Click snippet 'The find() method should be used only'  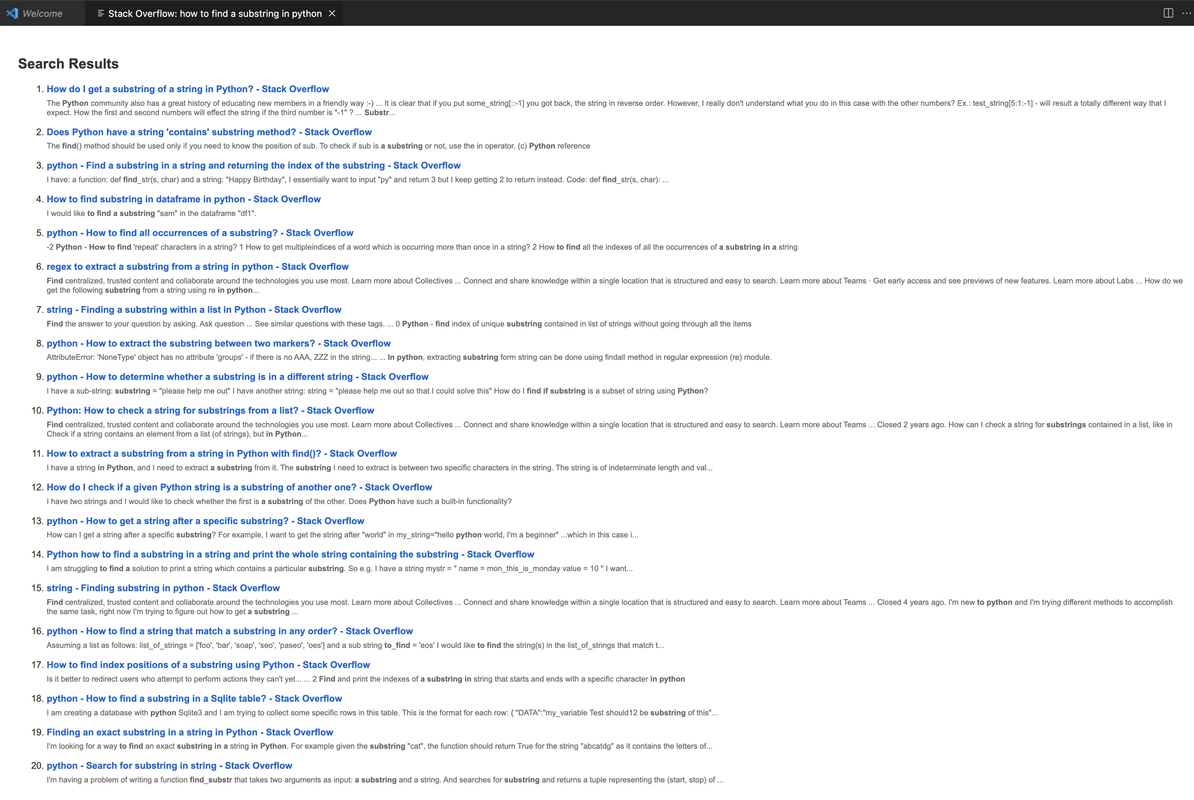[x=318, y=146]
